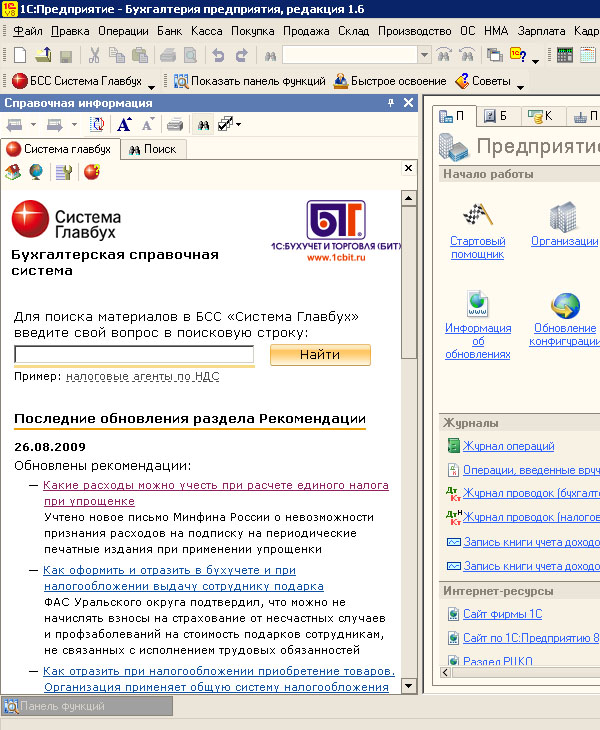Open the Банк menu
The image size is (600, 730).
(x=169, y=31)
